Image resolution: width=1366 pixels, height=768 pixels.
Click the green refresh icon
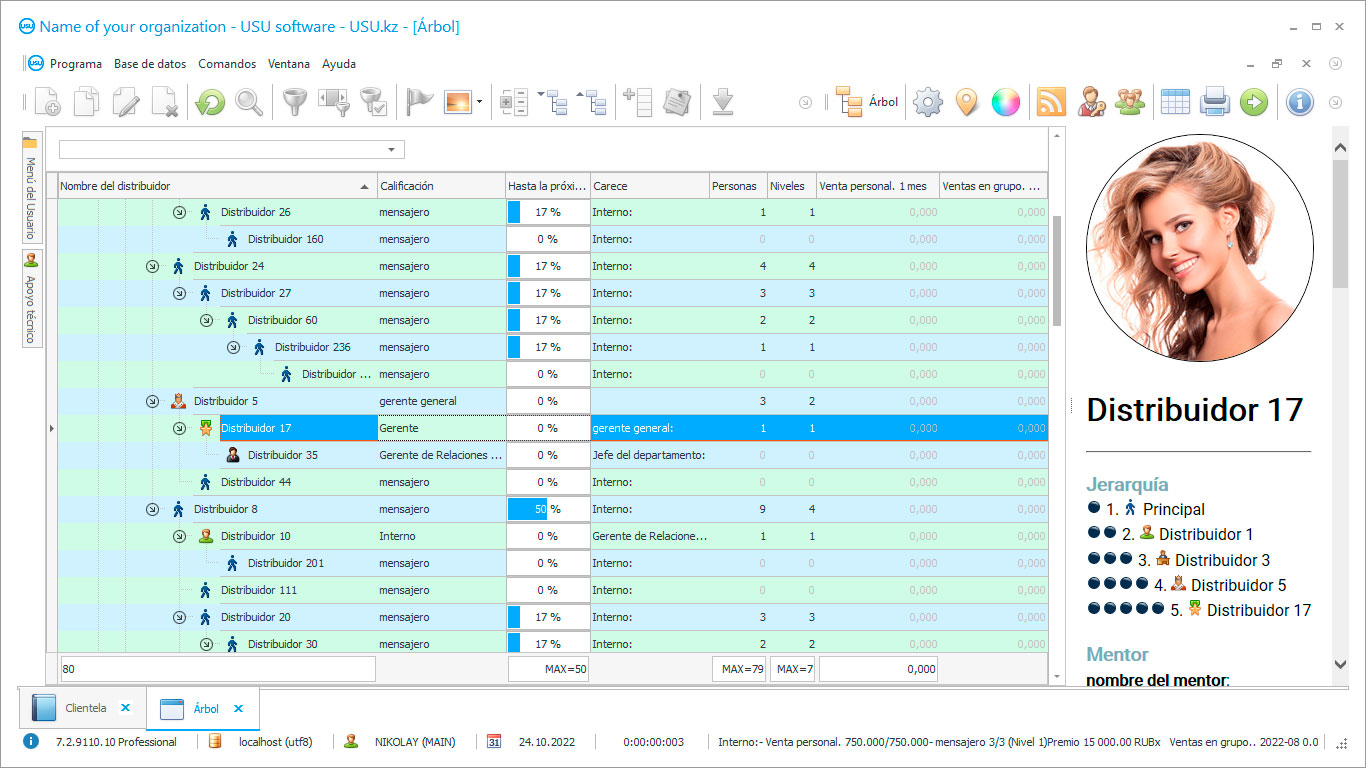(210, 102)
